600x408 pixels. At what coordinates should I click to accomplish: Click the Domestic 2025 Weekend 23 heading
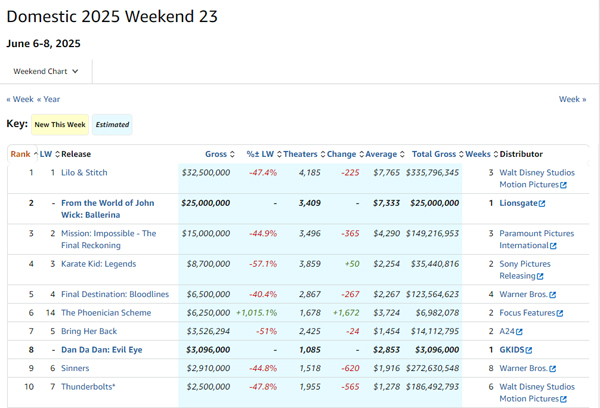pyautogui.click(x=112, y=16)
